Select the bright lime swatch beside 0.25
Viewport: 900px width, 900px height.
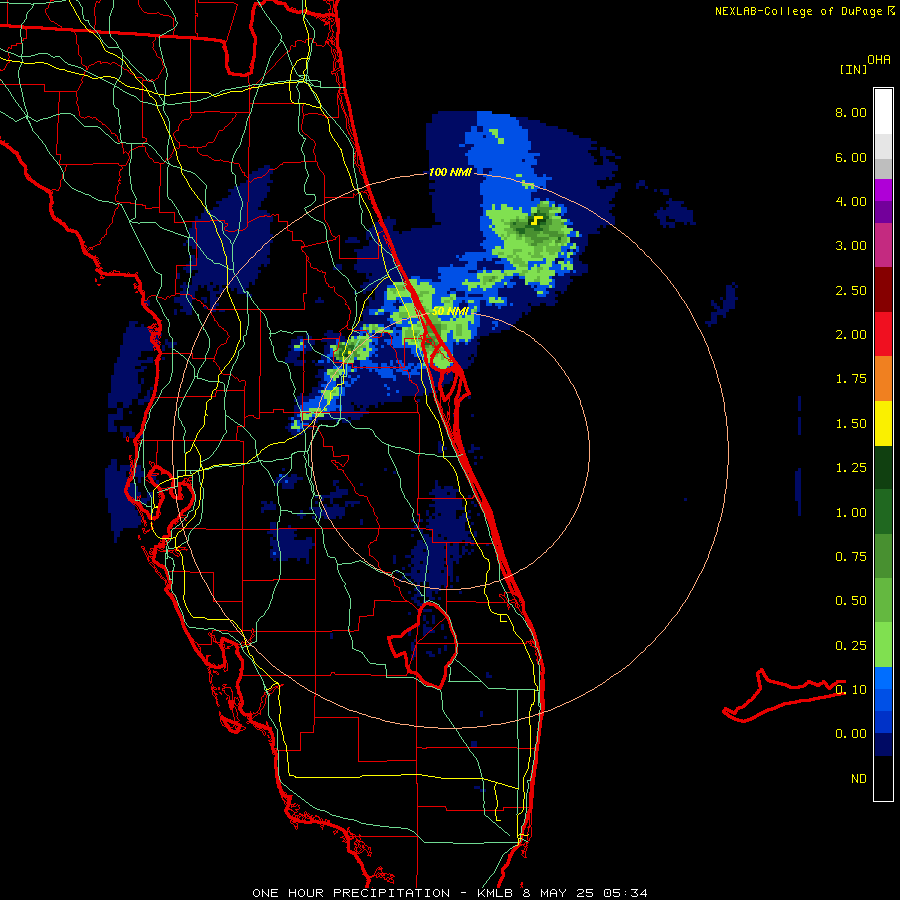point(883,645)
